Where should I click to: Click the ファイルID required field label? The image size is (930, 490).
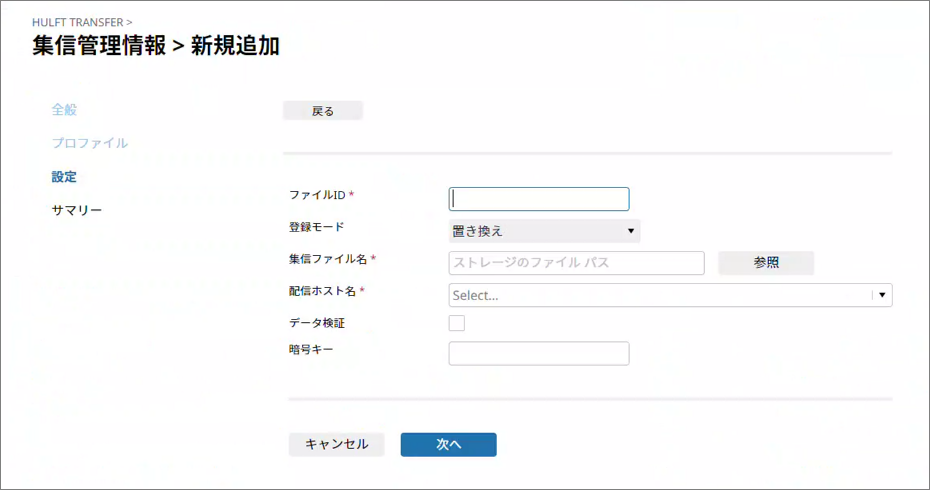click(320, 194)
